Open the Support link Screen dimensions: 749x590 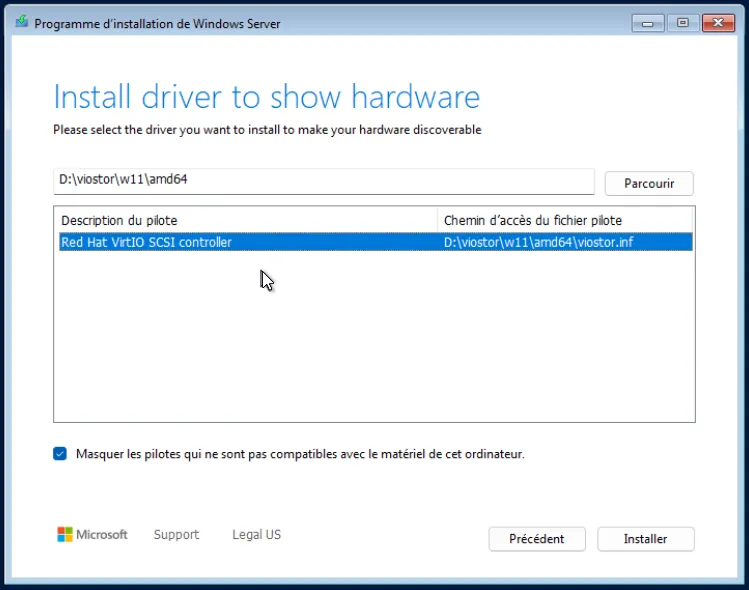point(176,535)
